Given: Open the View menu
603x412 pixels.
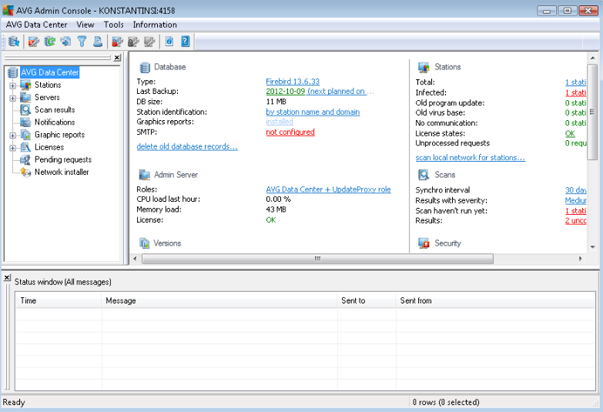Looking at the screenshot, I should [x=85, y=25].
